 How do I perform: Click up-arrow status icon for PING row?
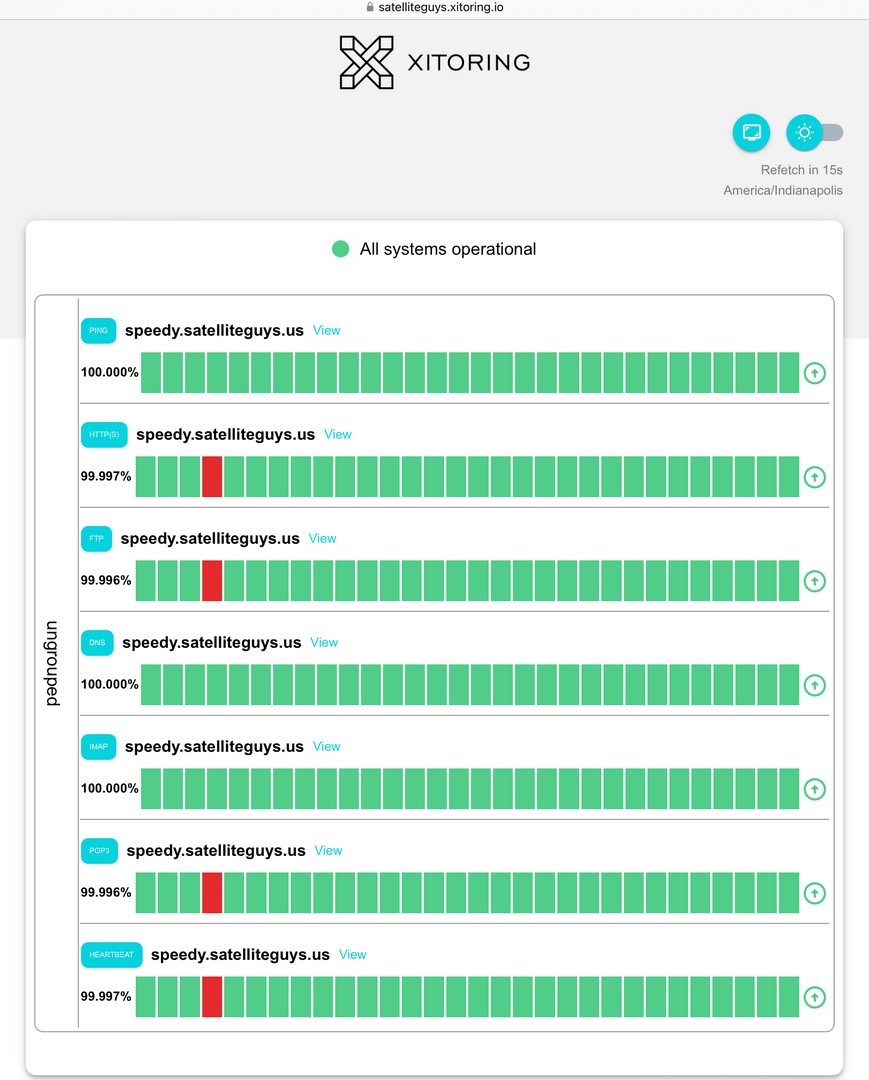(x=815, y=373)
